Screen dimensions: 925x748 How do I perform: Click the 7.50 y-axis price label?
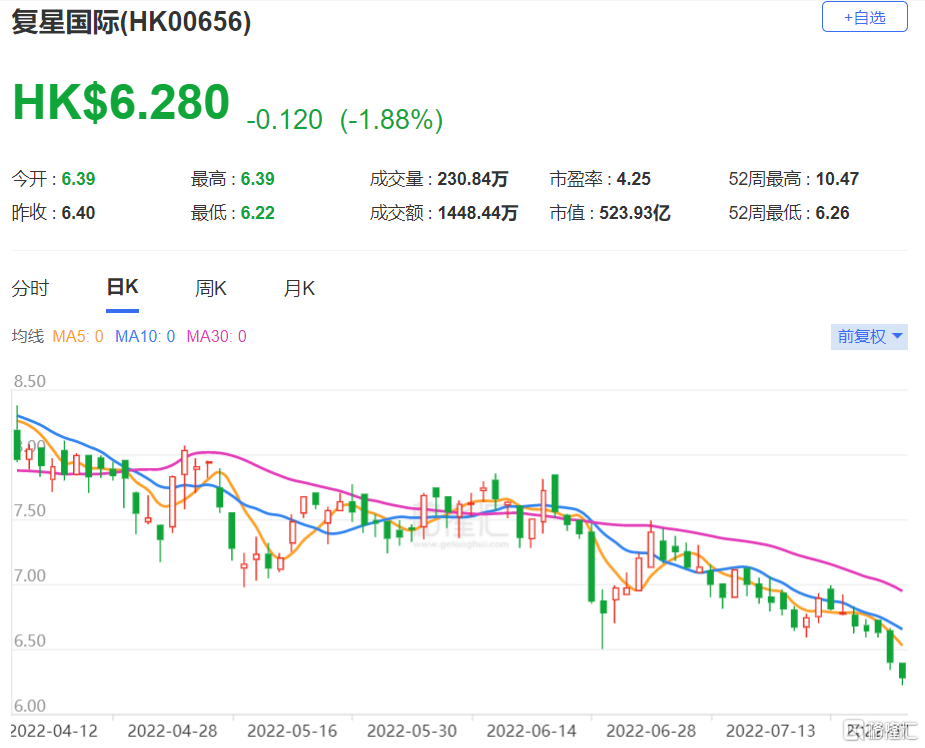(x=29, y=511)
